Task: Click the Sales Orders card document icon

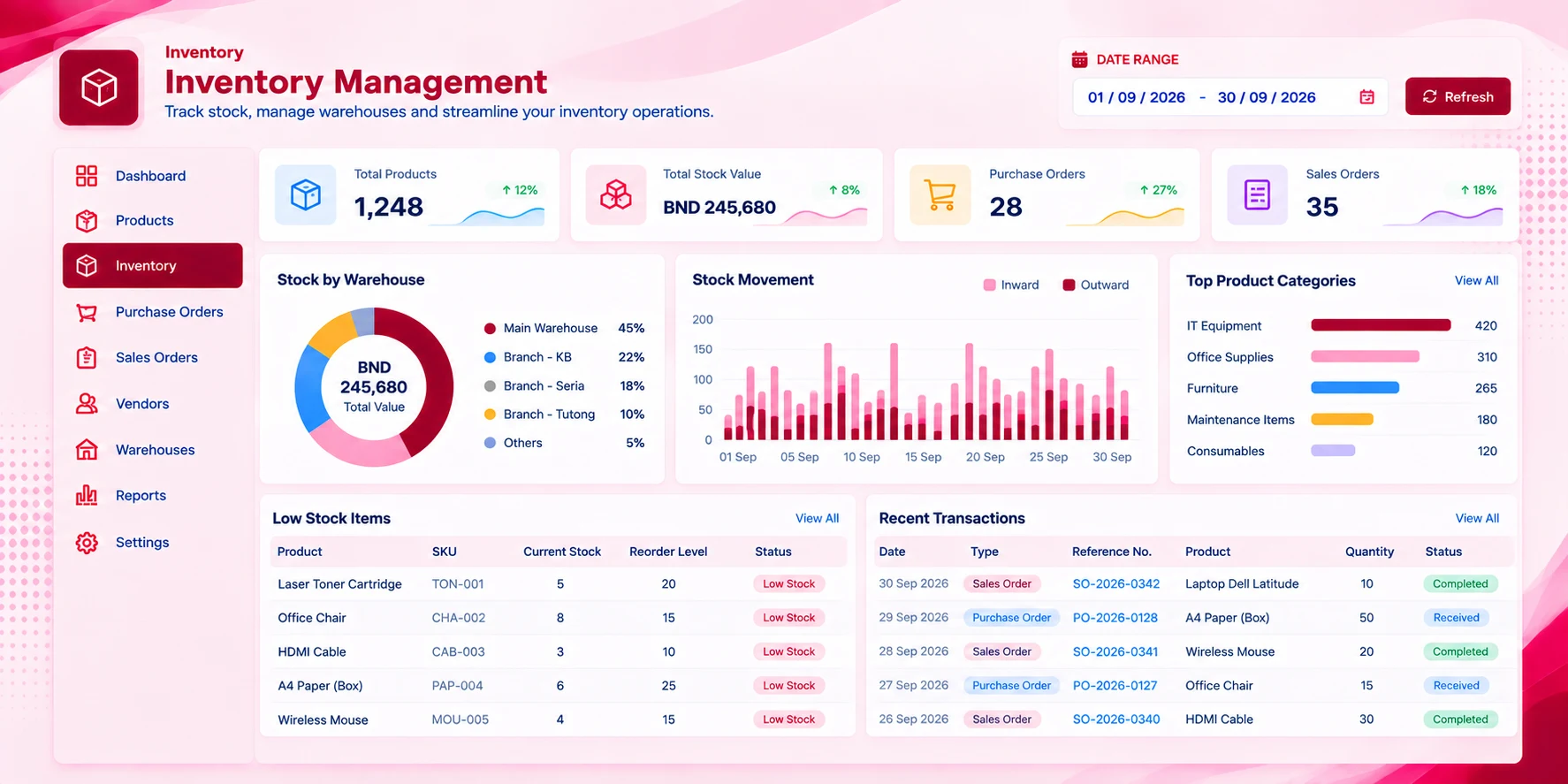Action: [x=1257, y=194]
